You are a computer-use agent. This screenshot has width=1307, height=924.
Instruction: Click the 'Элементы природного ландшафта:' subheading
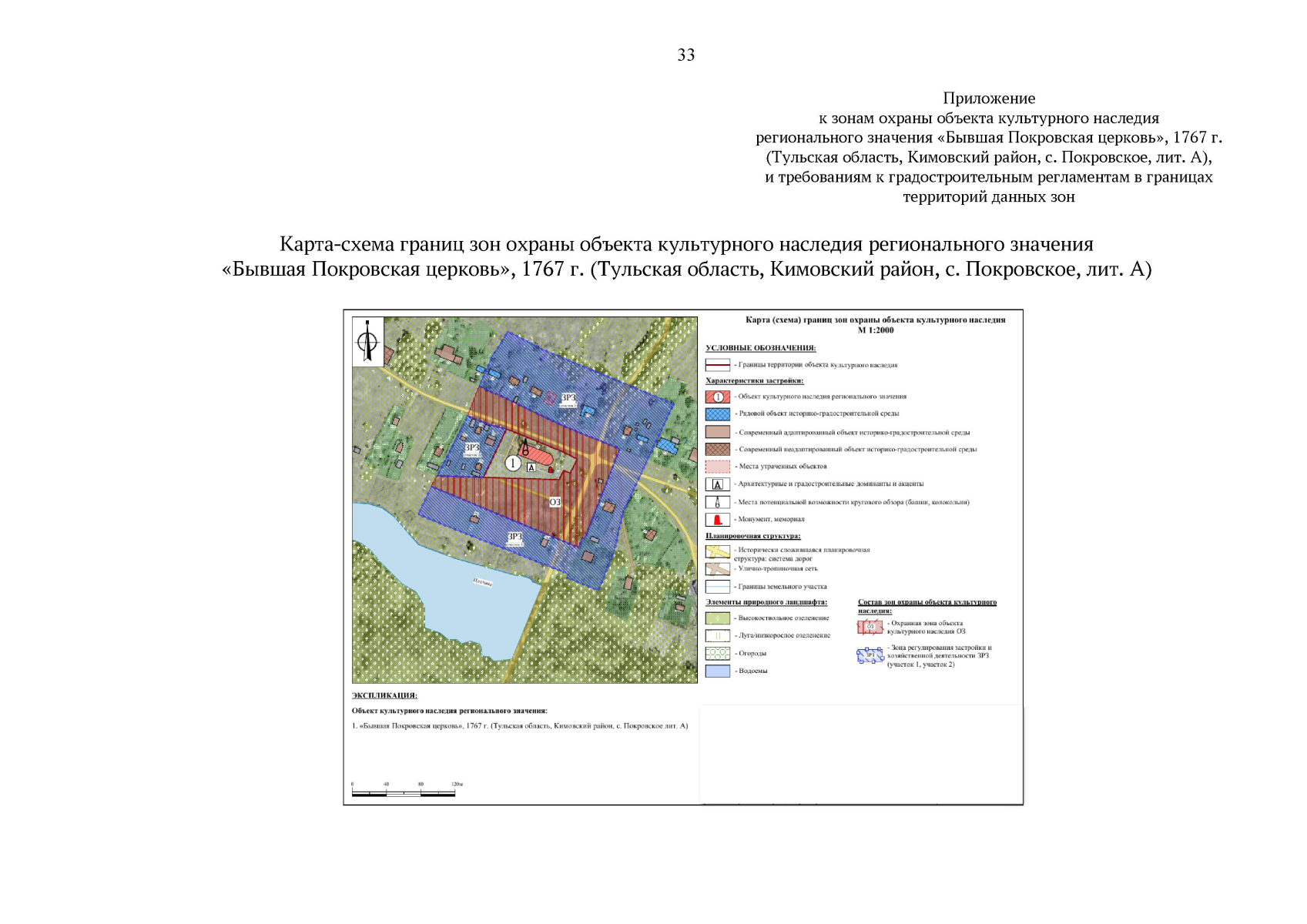point(766,602)
